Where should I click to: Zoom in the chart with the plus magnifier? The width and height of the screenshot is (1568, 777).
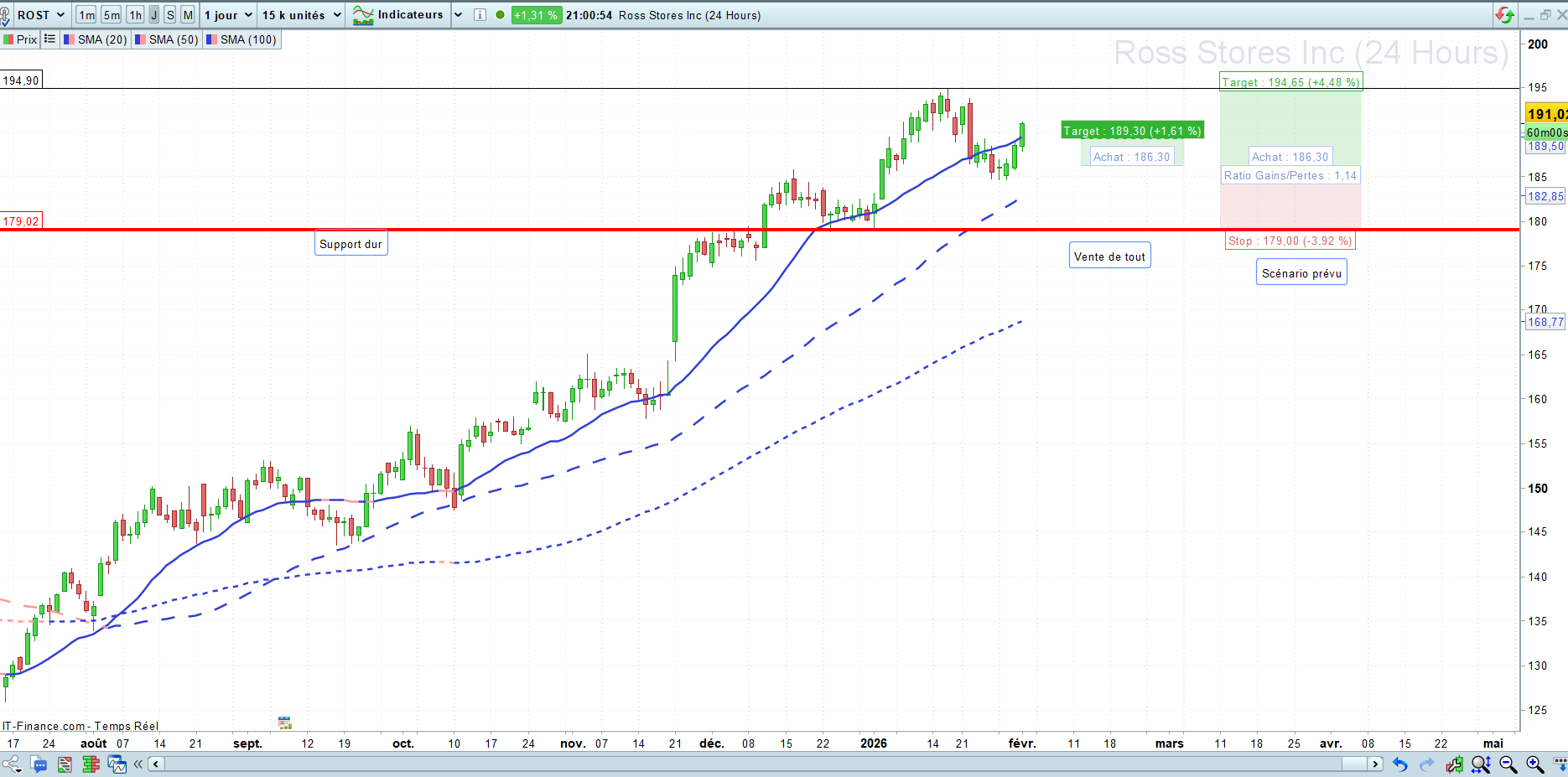coord(1534,764)
